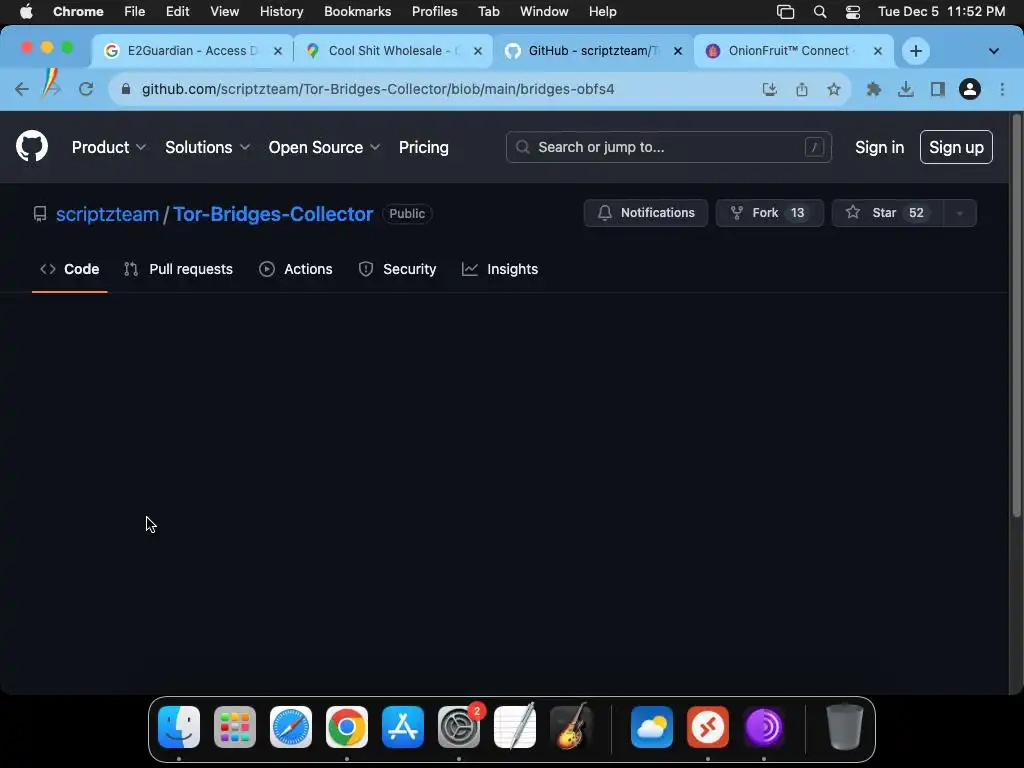This screenshot has height=768, width=1024.
Task: Open App Store from the Dock
Action: coord(403,727)
